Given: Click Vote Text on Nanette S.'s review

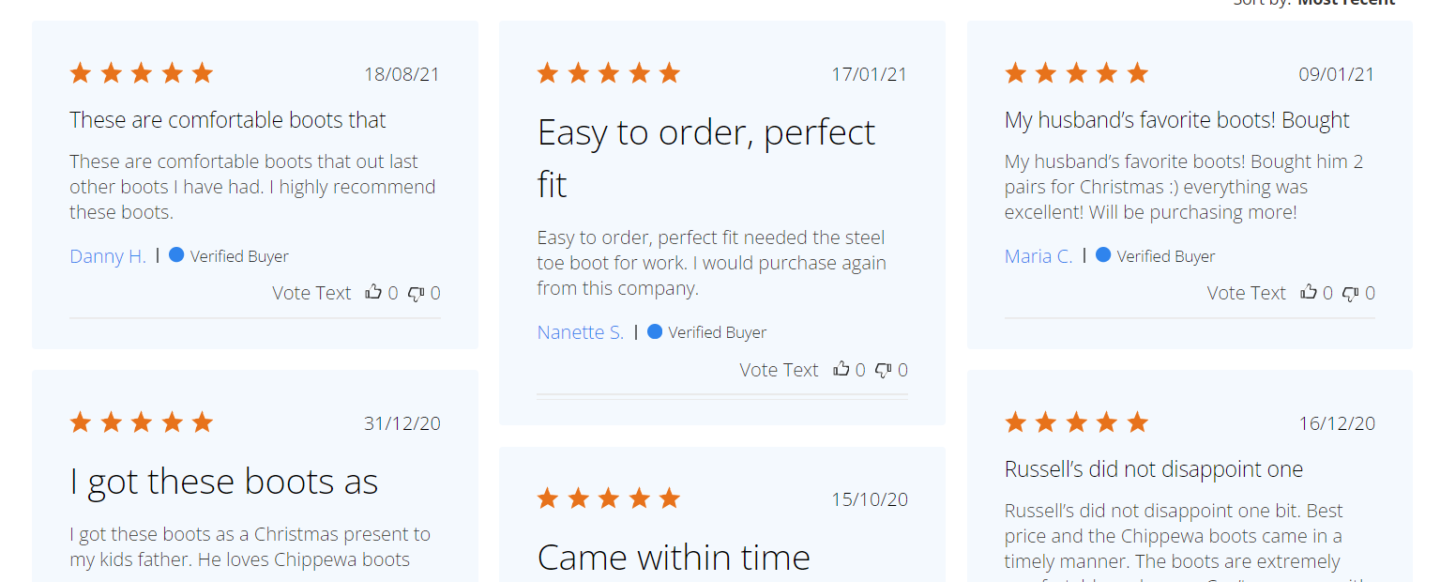Looking at the screenshot, I should pyautogui.click(x=779, y=369).
